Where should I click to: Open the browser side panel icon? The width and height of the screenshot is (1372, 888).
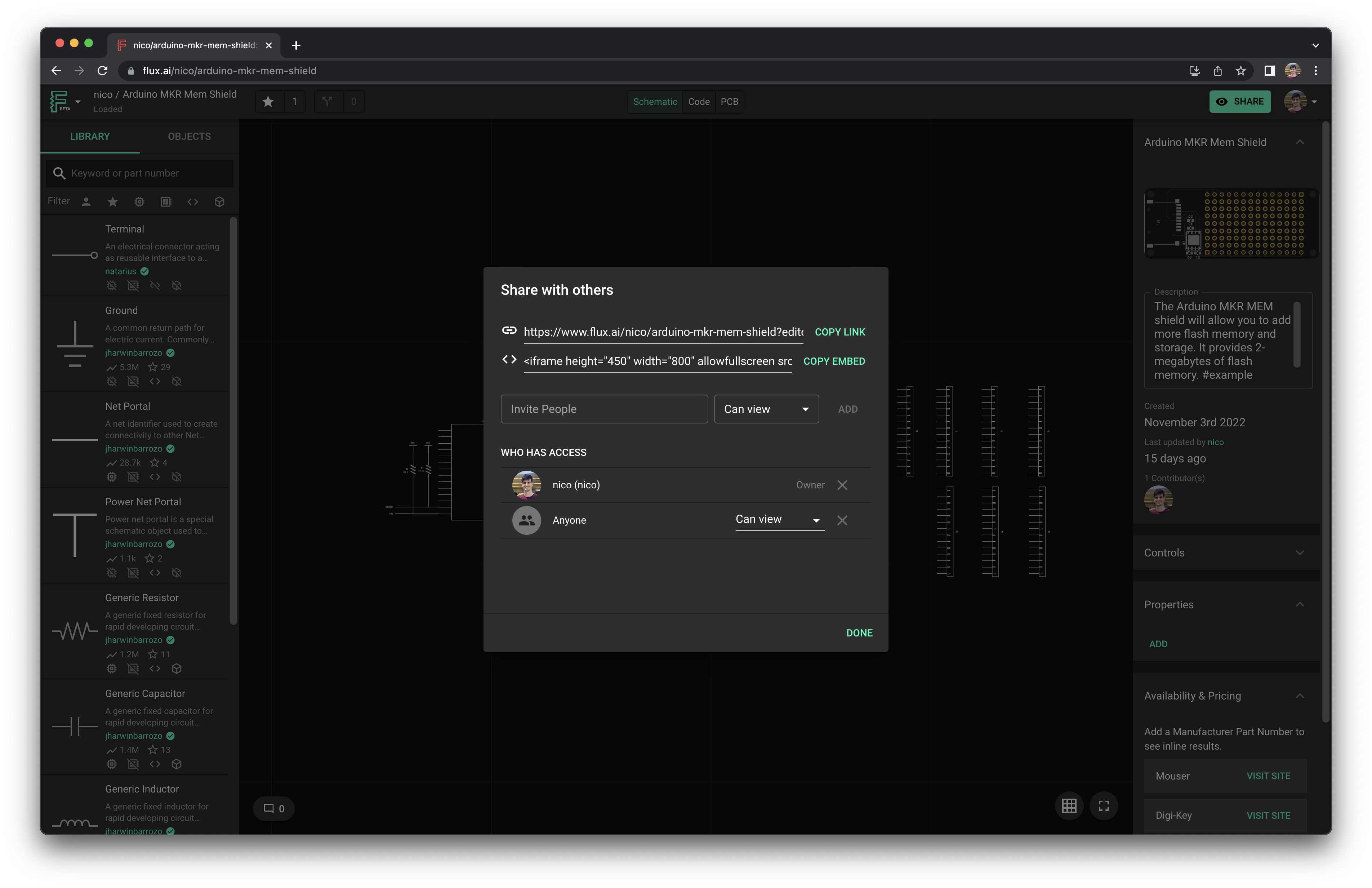click(x=1269, y=70)
